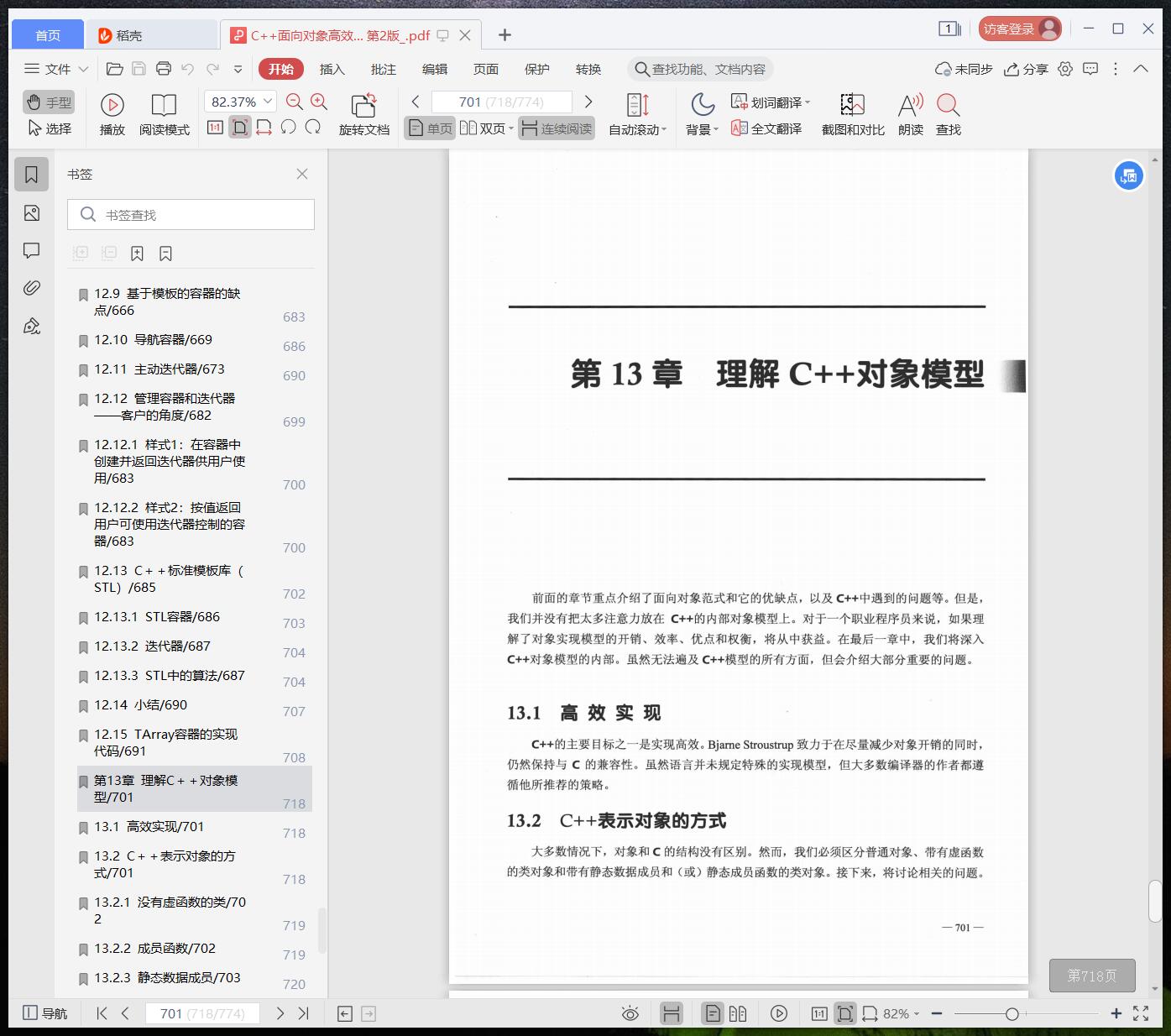
Task: Open the Thumbnails panel sidebar icon
Action: [x=32, y=213]
